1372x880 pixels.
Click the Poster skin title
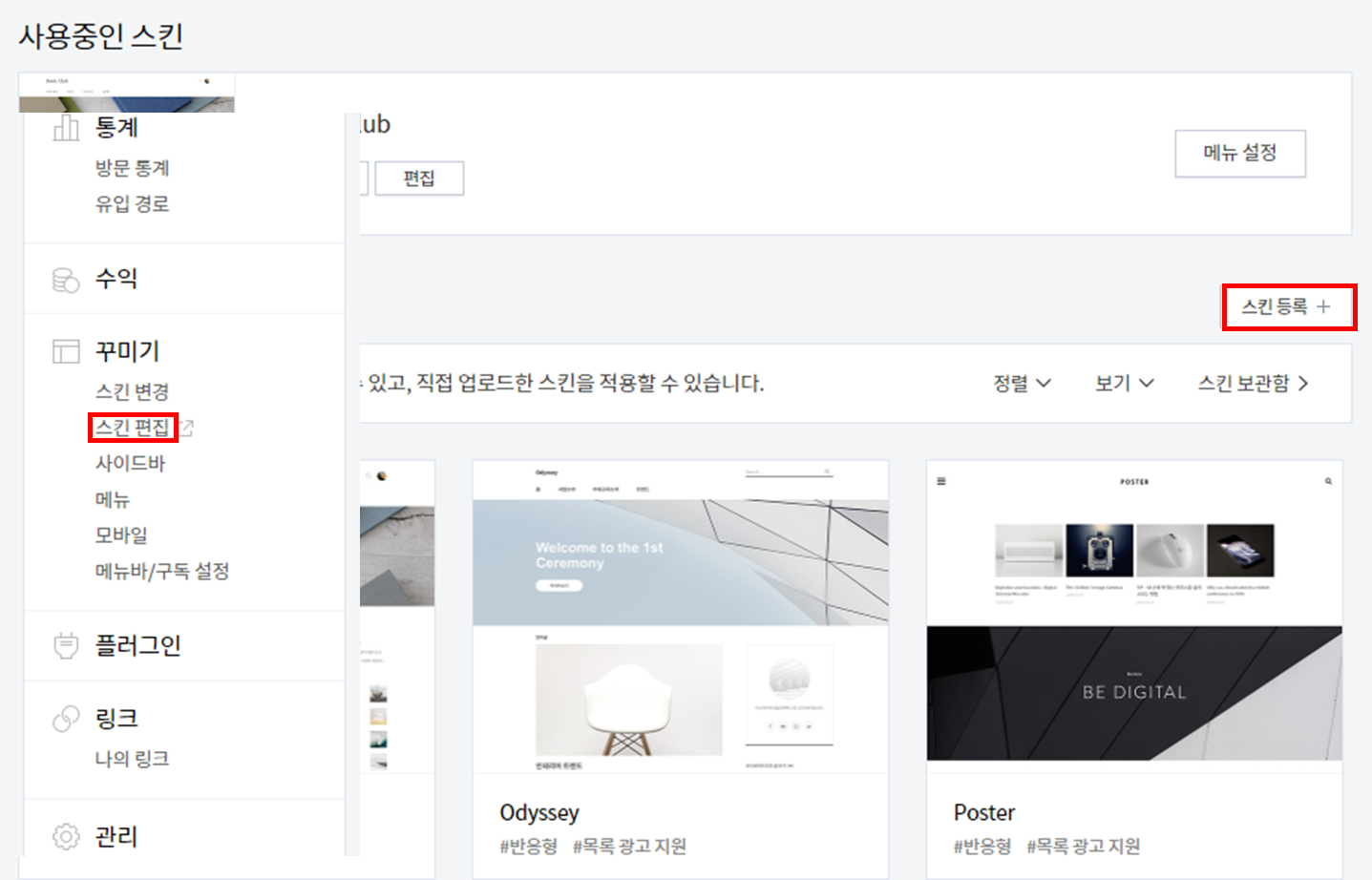(x=984, y=812)
